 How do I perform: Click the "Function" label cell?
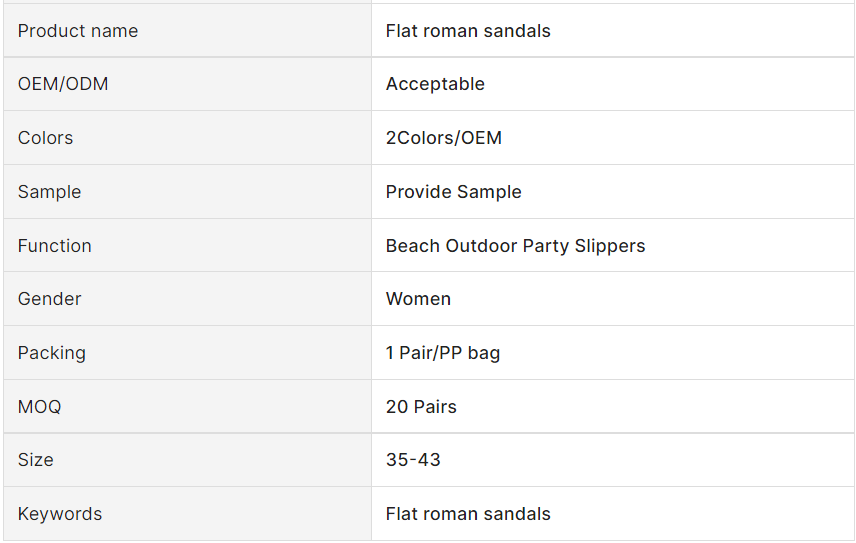point(55,246)
